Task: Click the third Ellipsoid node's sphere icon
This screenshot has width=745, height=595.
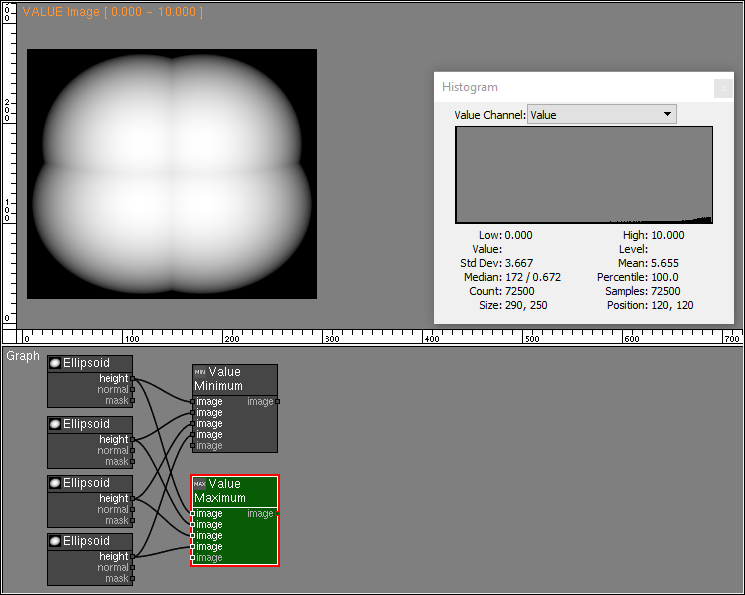Action: 55,483
